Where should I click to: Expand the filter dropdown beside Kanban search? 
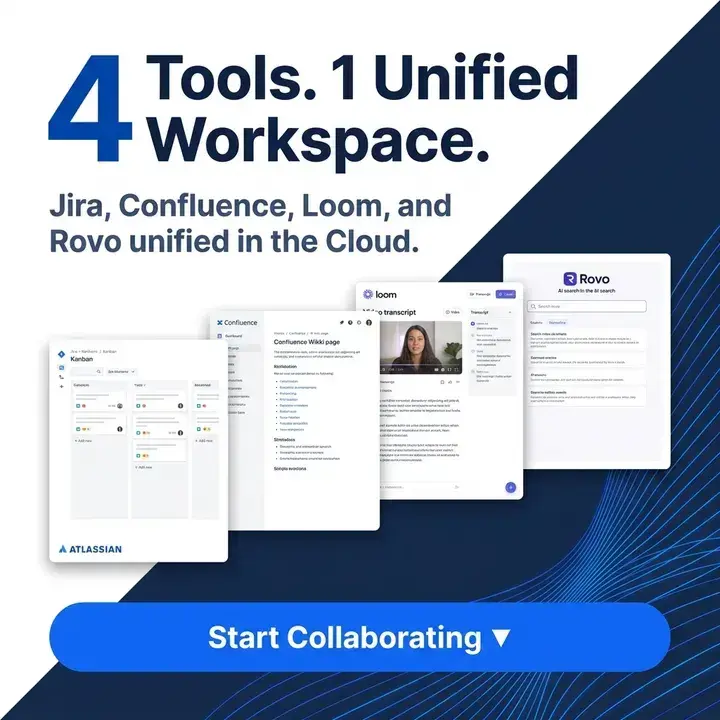click(121, 371)
